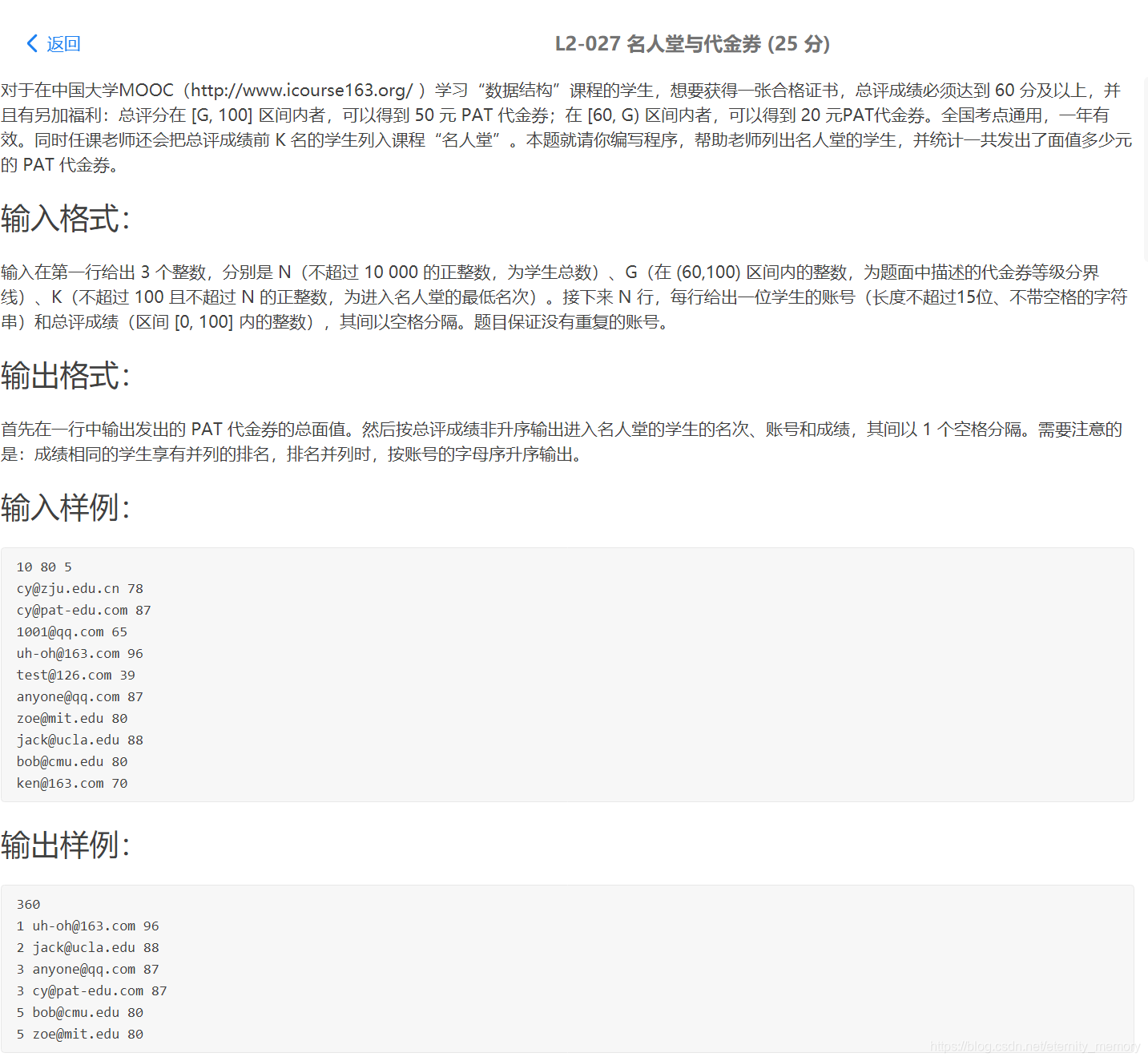Click the input line "cy@zju.edu.cn 78"

[80, 589]
